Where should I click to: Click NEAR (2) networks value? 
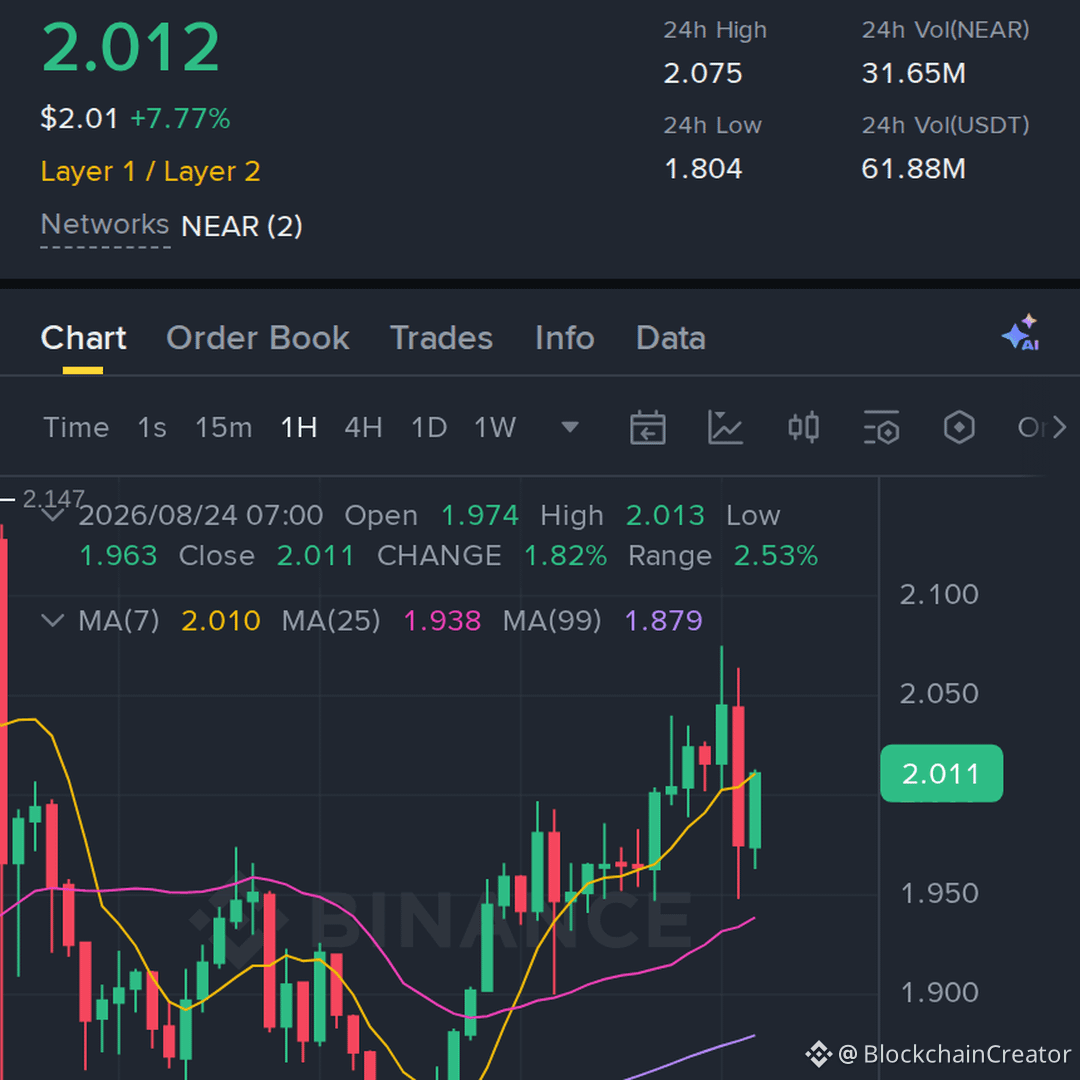(x=242, y=227)
